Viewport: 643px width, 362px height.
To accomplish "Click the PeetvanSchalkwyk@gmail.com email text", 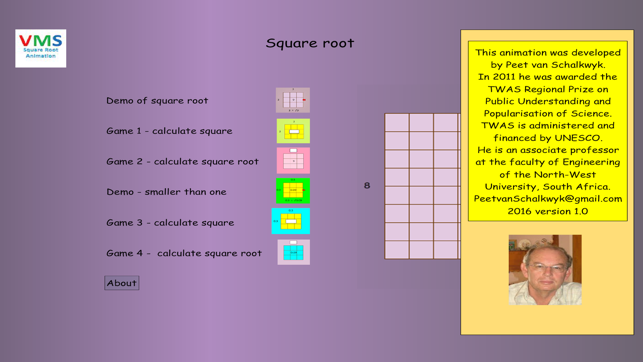I will pos(548,199).
